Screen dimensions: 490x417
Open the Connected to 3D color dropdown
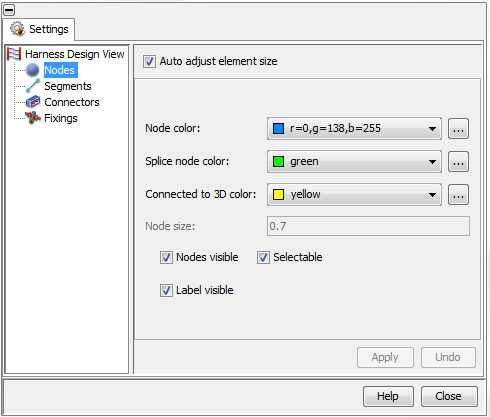354,194
